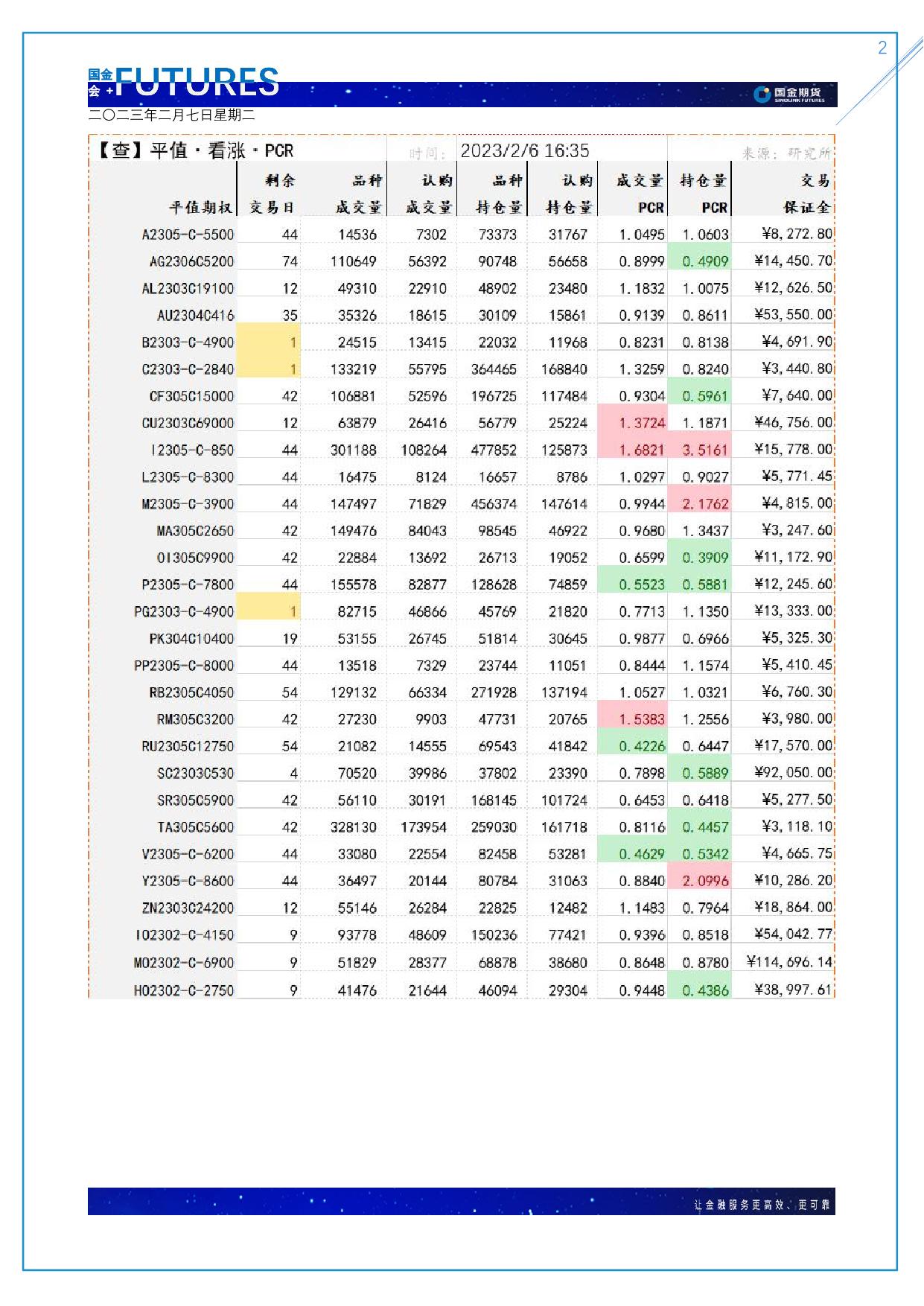Click the Sinolink Futures logo in header
924x1306 pixels.
point(789,95)
